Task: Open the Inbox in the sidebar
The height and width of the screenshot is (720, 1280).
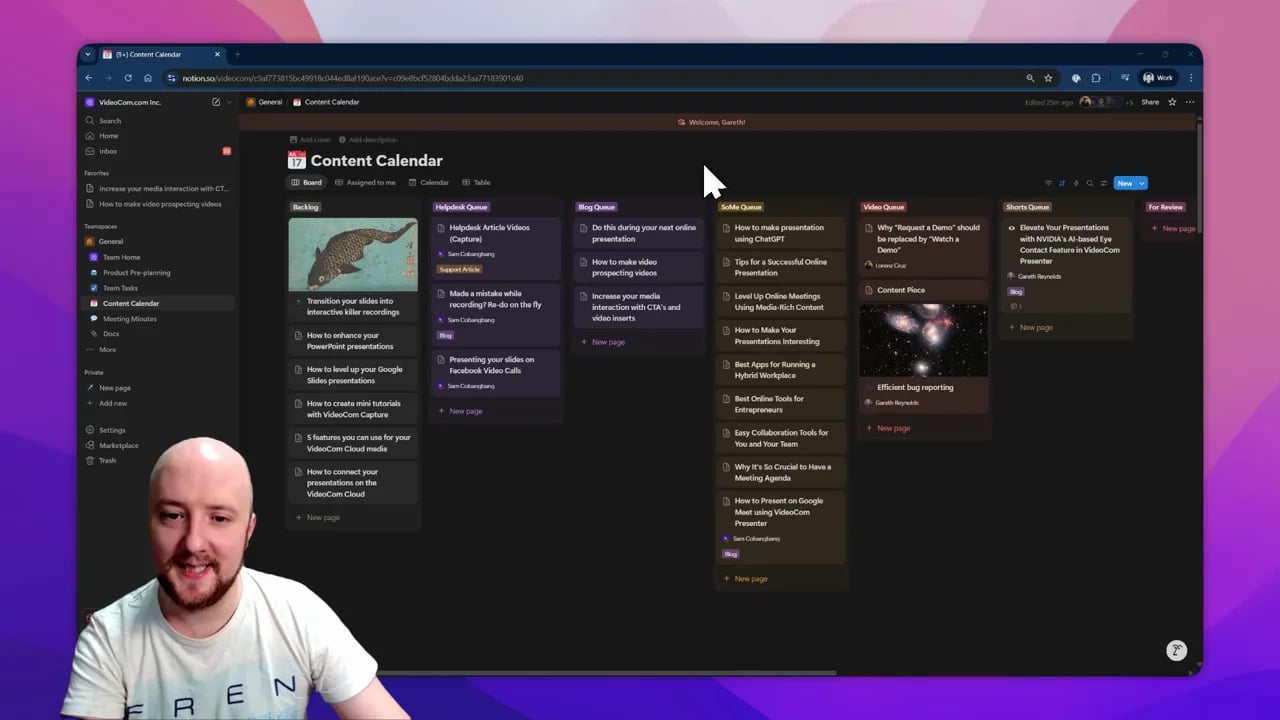Action: coord(108,151)
